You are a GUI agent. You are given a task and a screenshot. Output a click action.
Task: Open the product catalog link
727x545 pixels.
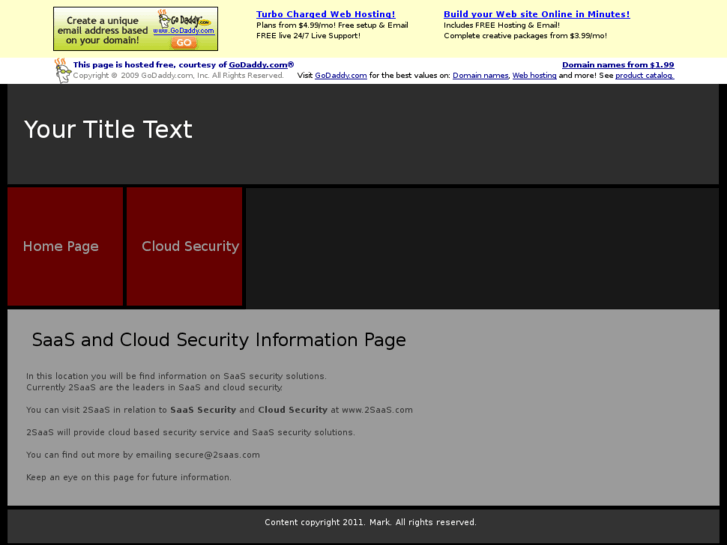[x=644, y=76]
